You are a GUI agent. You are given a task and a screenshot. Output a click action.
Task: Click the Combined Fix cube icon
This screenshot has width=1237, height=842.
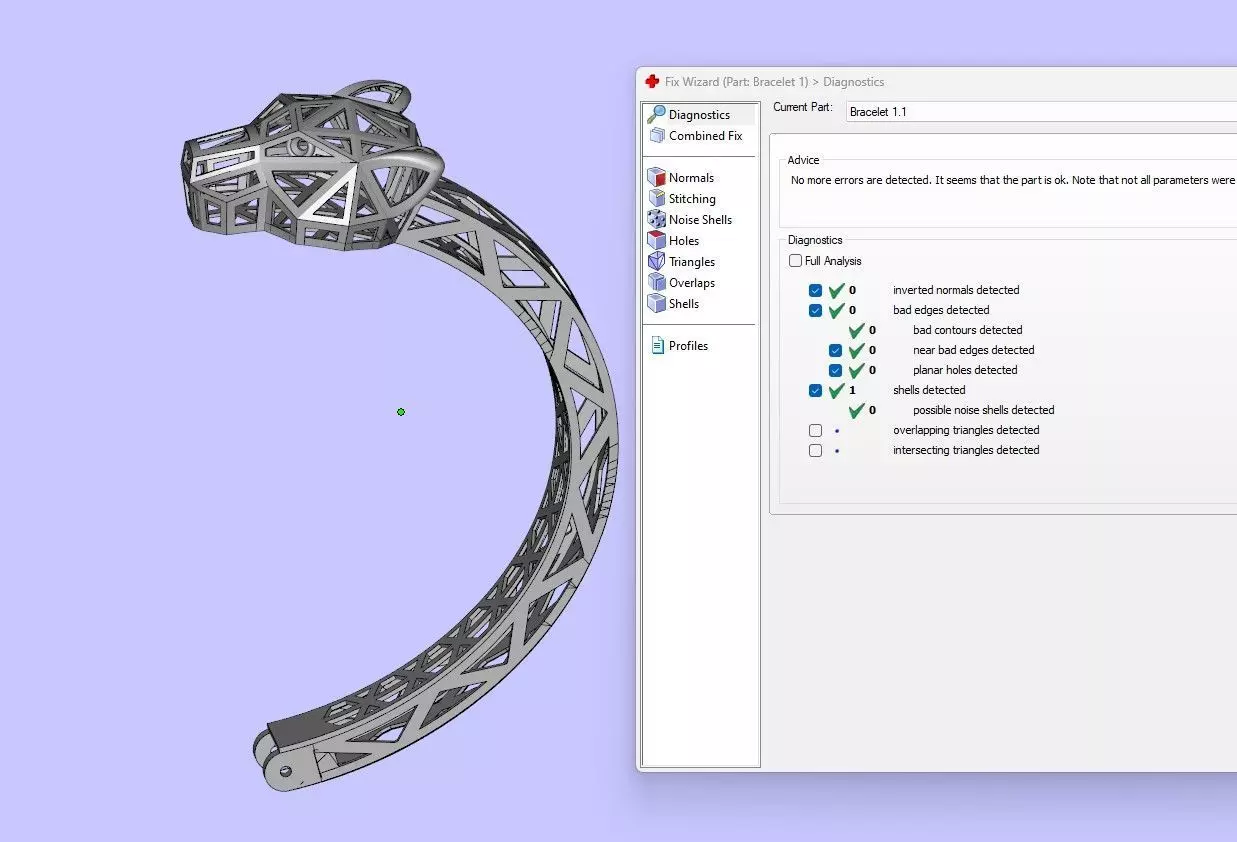656,135
